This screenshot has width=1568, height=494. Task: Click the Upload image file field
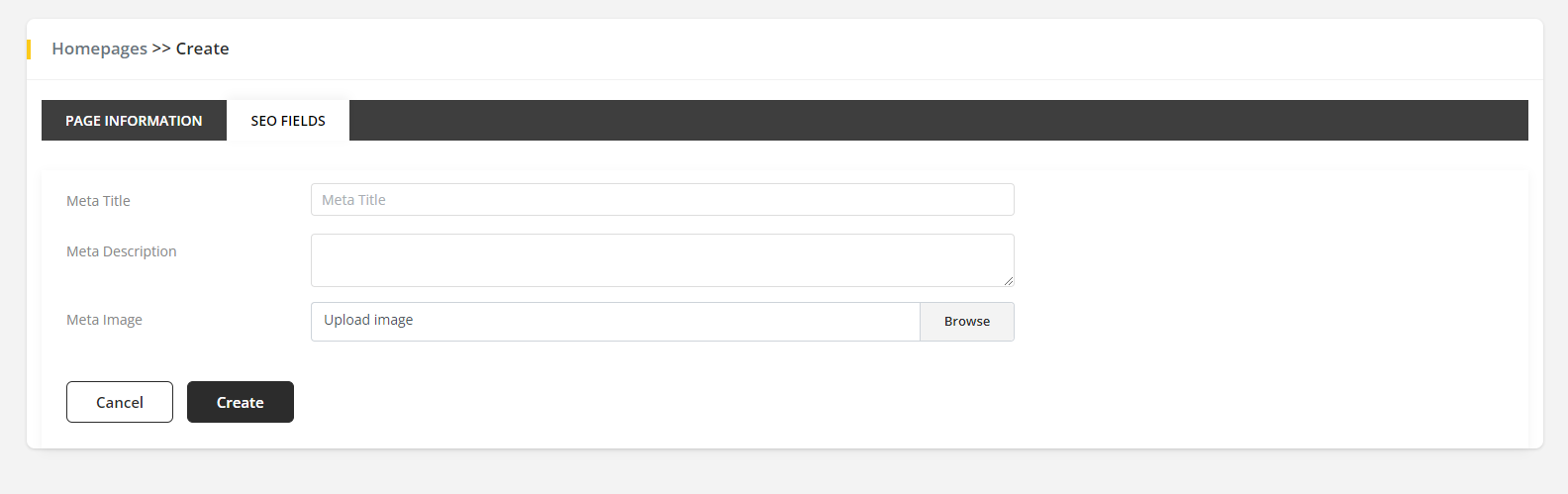pyautogui.click(x=615, y=321)
